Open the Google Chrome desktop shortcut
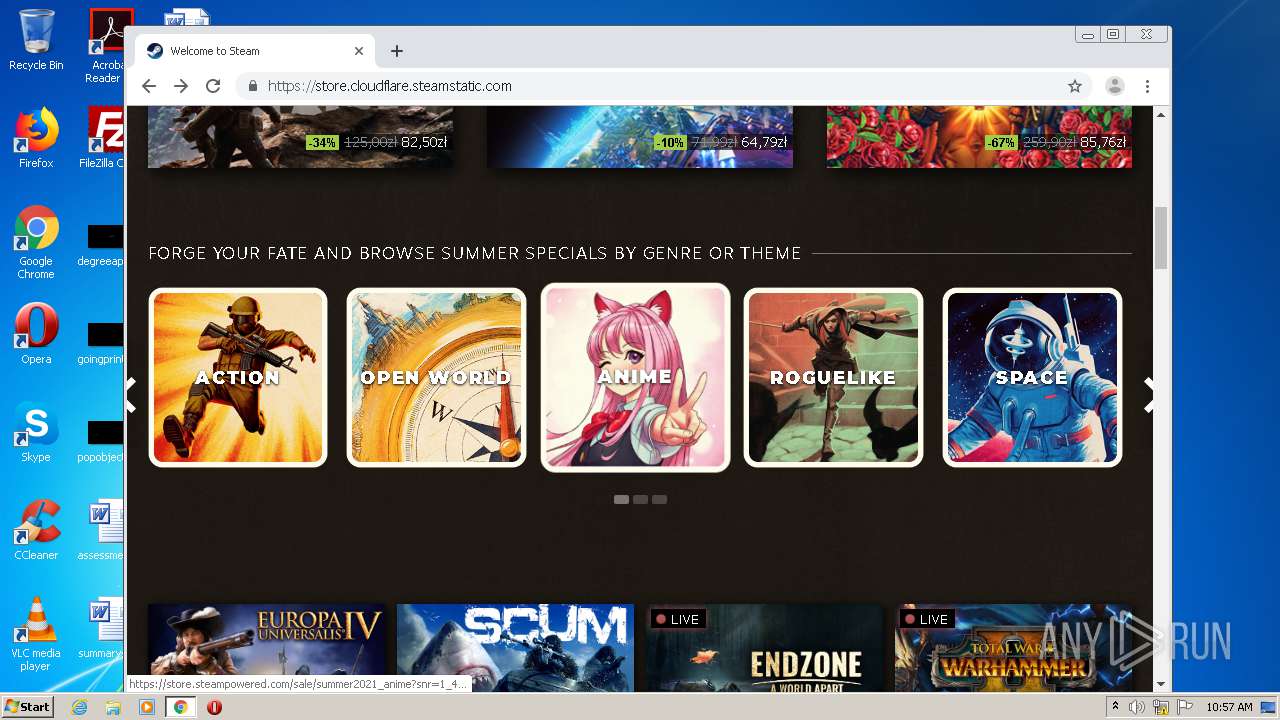This screenshot has height=720, width=1280. pyautogui.click(x=36, y=243)
